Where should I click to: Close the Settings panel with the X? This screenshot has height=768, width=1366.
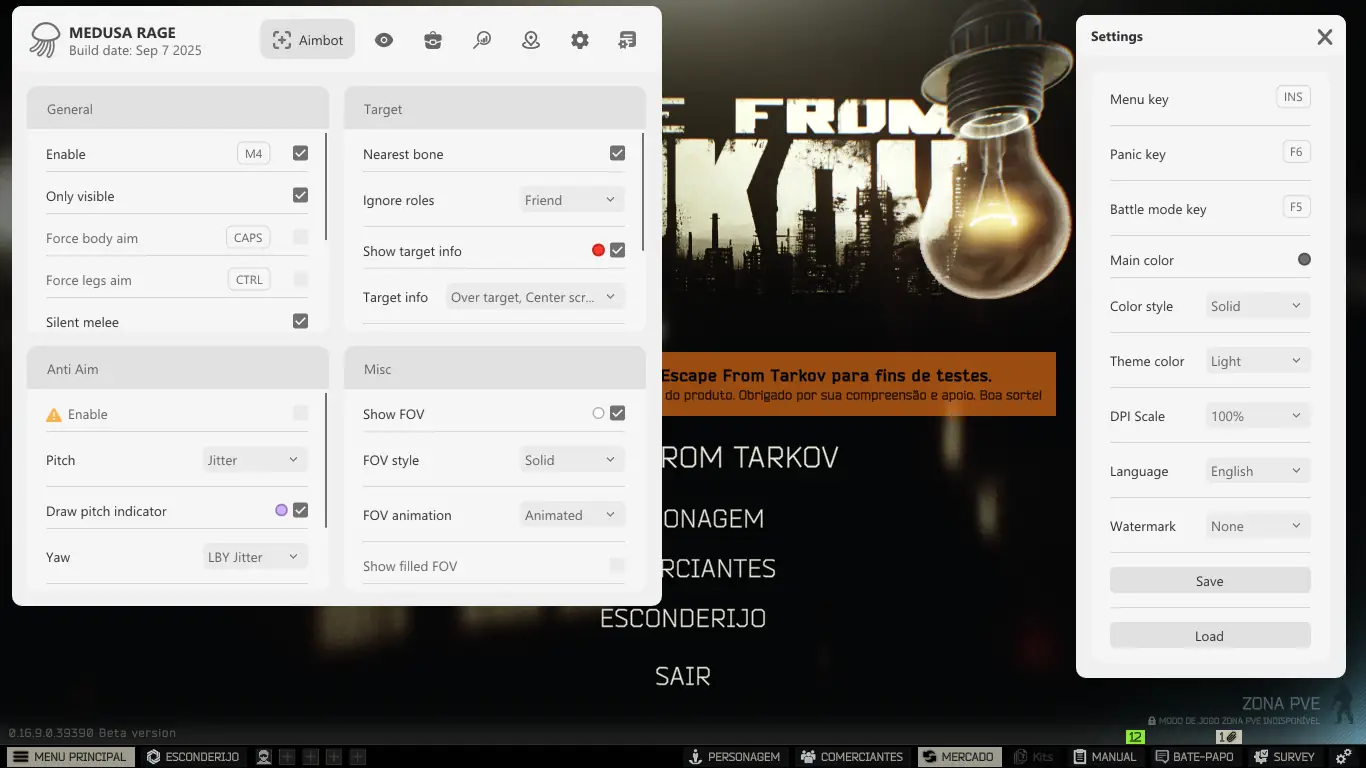pos(1325,37)
